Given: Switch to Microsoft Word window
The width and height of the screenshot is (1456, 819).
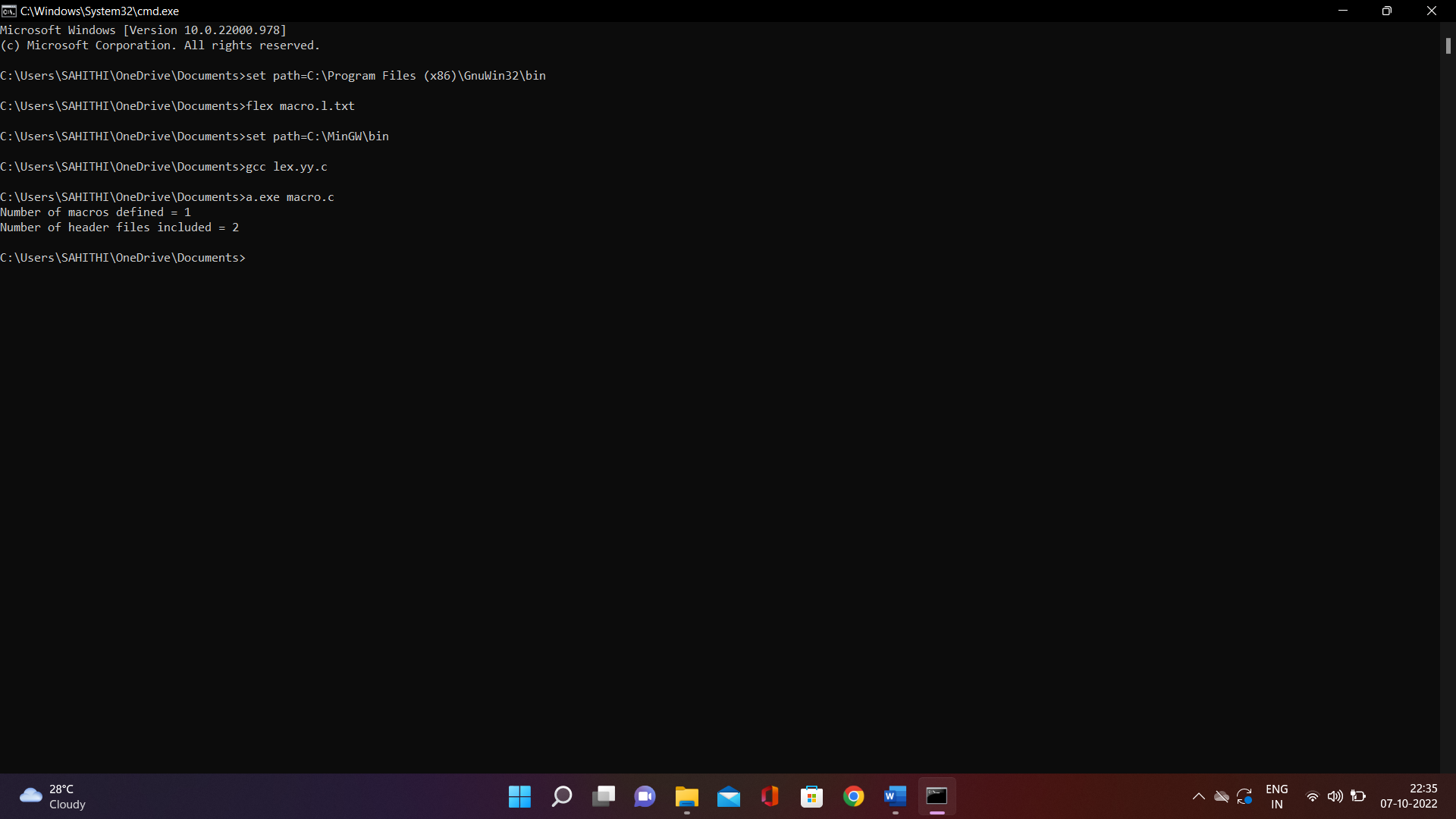Looking at the screenshot, I should click(x=896, y=796).
